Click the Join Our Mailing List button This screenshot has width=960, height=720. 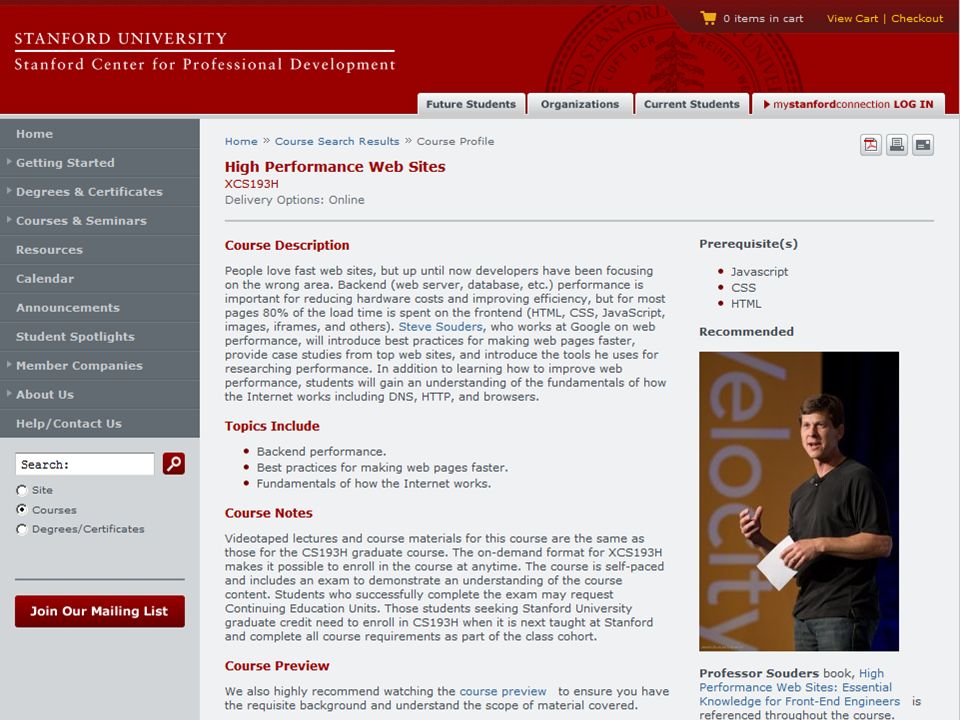pos(100,611)
